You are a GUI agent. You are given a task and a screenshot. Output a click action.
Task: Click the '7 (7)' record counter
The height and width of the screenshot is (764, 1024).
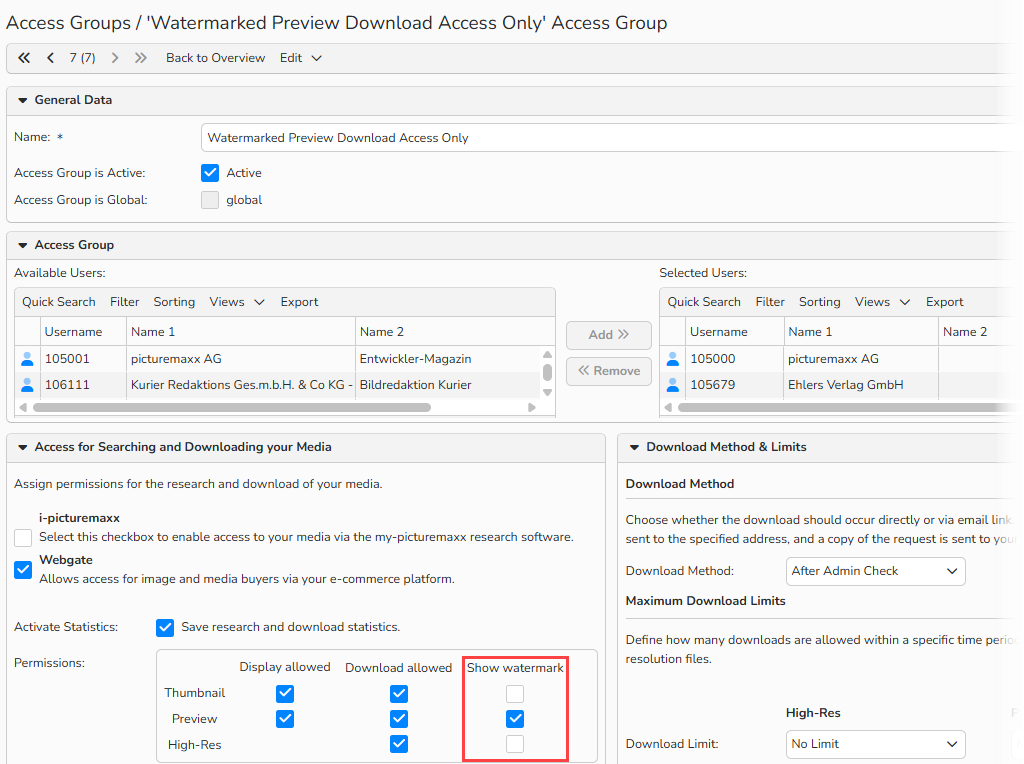pyautogui.click(x=82, y=58)
